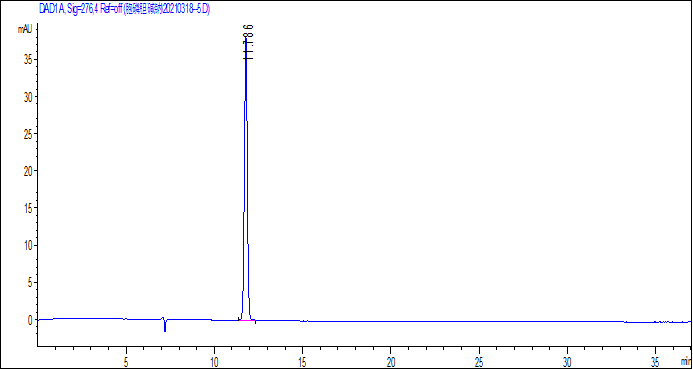The width and height of the screenshot is (693, 370).
Task: Click the small baseline bump at 15 minutes
Action: (304, 321)
